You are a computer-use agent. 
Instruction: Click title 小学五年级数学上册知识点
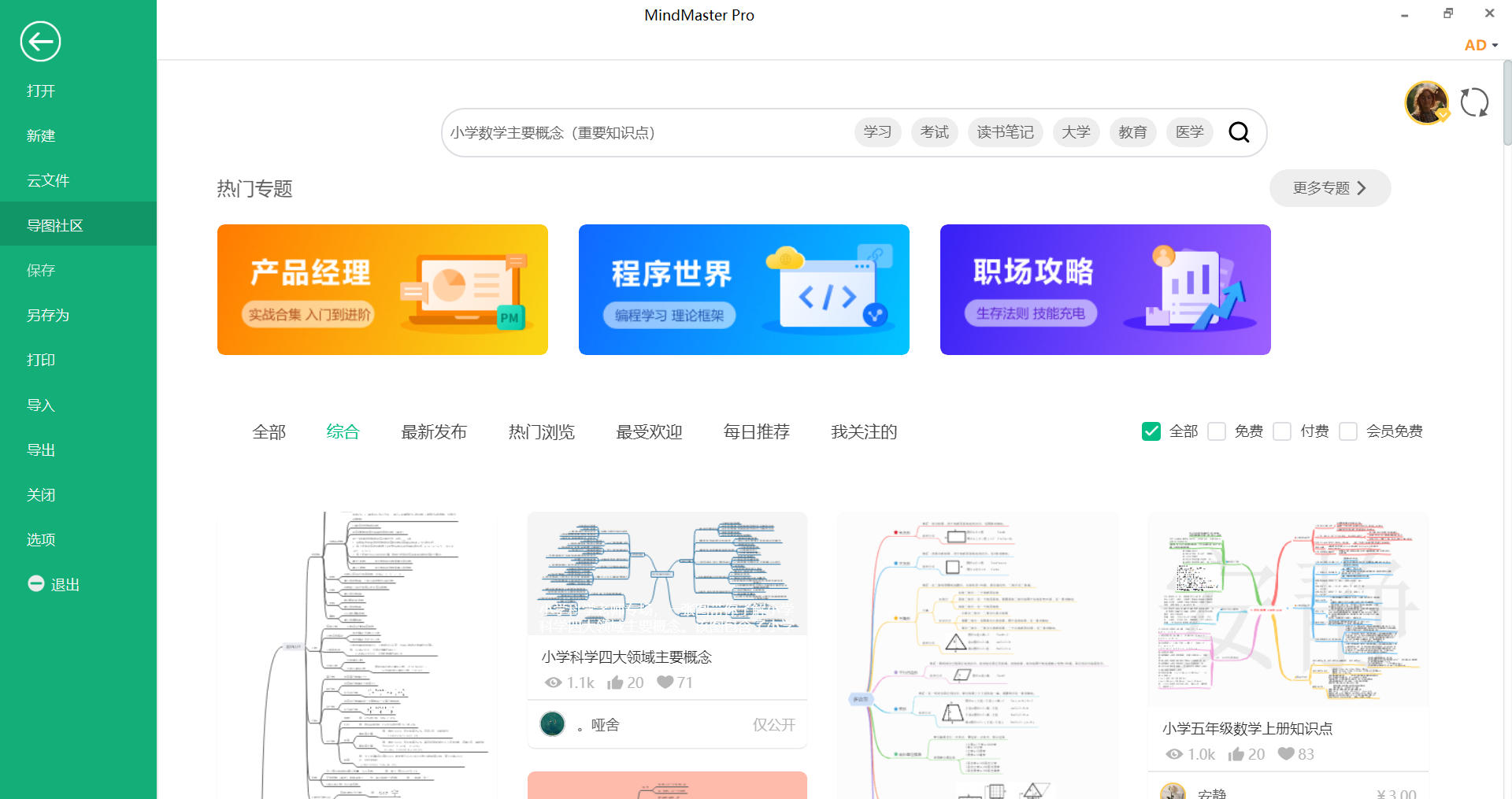tap(1248, 728)
